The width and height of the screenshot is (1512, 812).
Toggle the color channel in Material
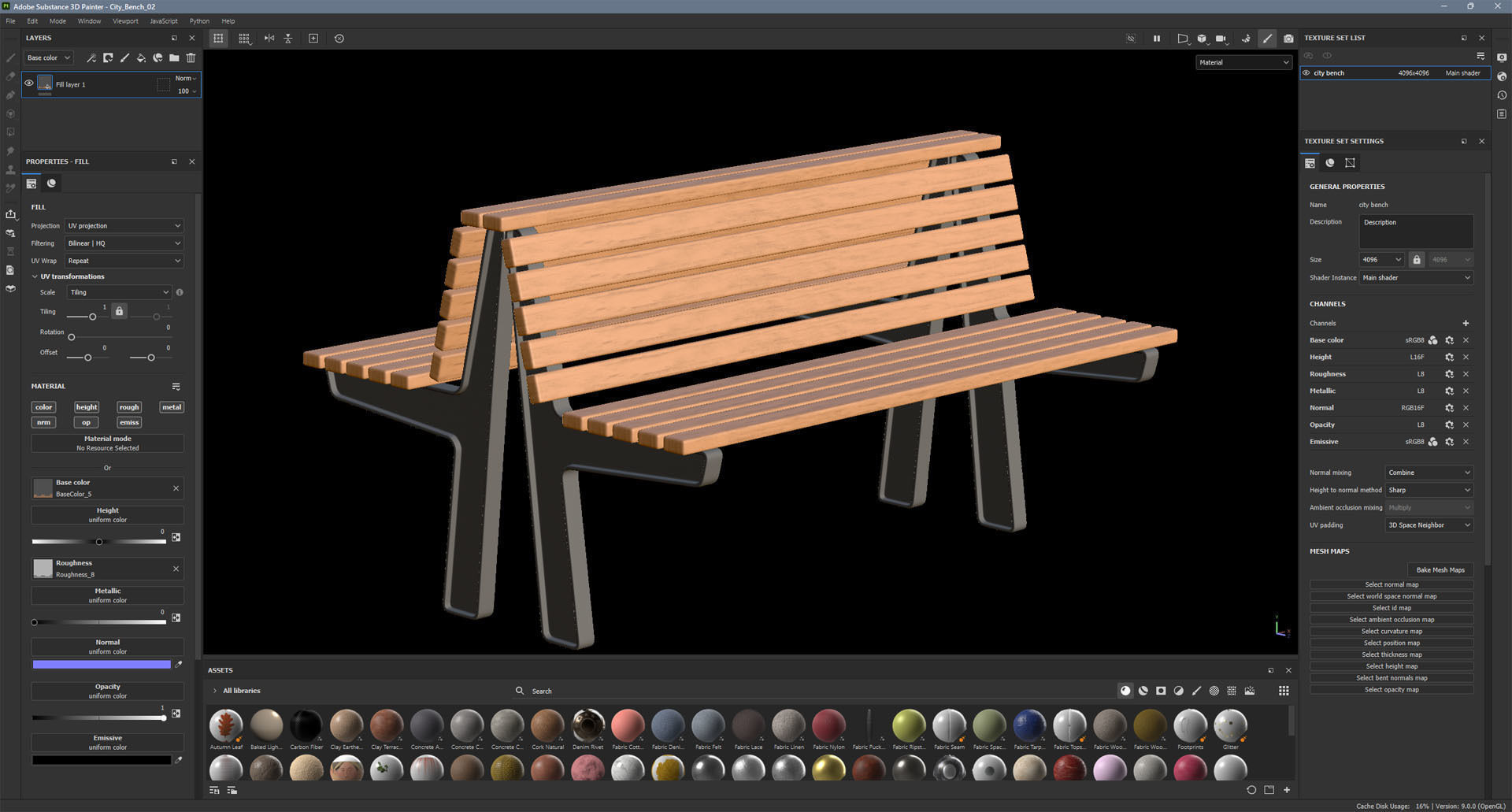(x=43, y=407)
